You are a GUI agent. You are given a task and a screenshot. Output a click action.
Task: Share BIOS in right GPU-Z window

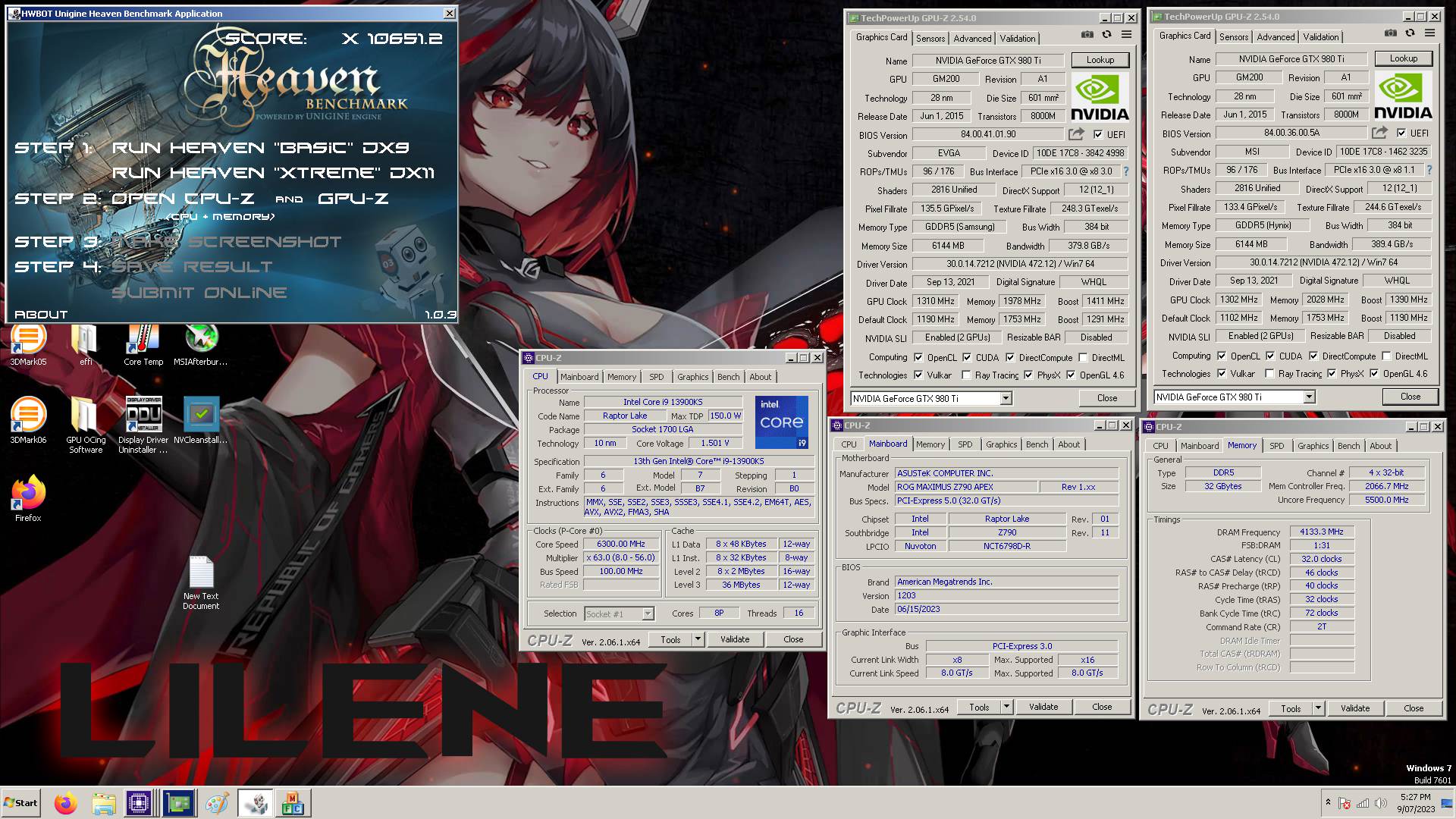[x=1379, y=133]
